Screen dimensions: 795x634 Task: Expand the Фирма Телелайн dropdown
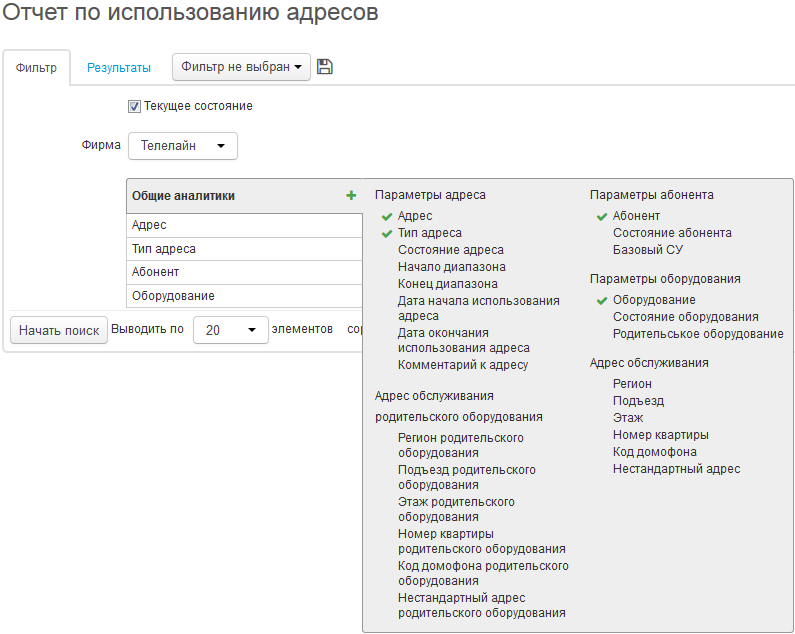tap(183, 145)
